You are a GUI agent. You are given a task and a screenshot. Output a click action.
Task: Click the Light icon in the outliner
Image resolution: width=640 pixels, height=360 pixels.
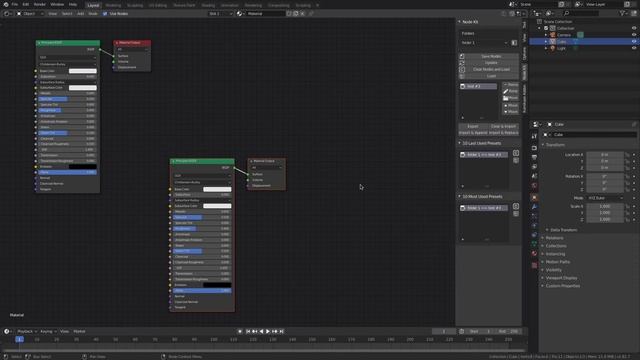tap(553, 48)
